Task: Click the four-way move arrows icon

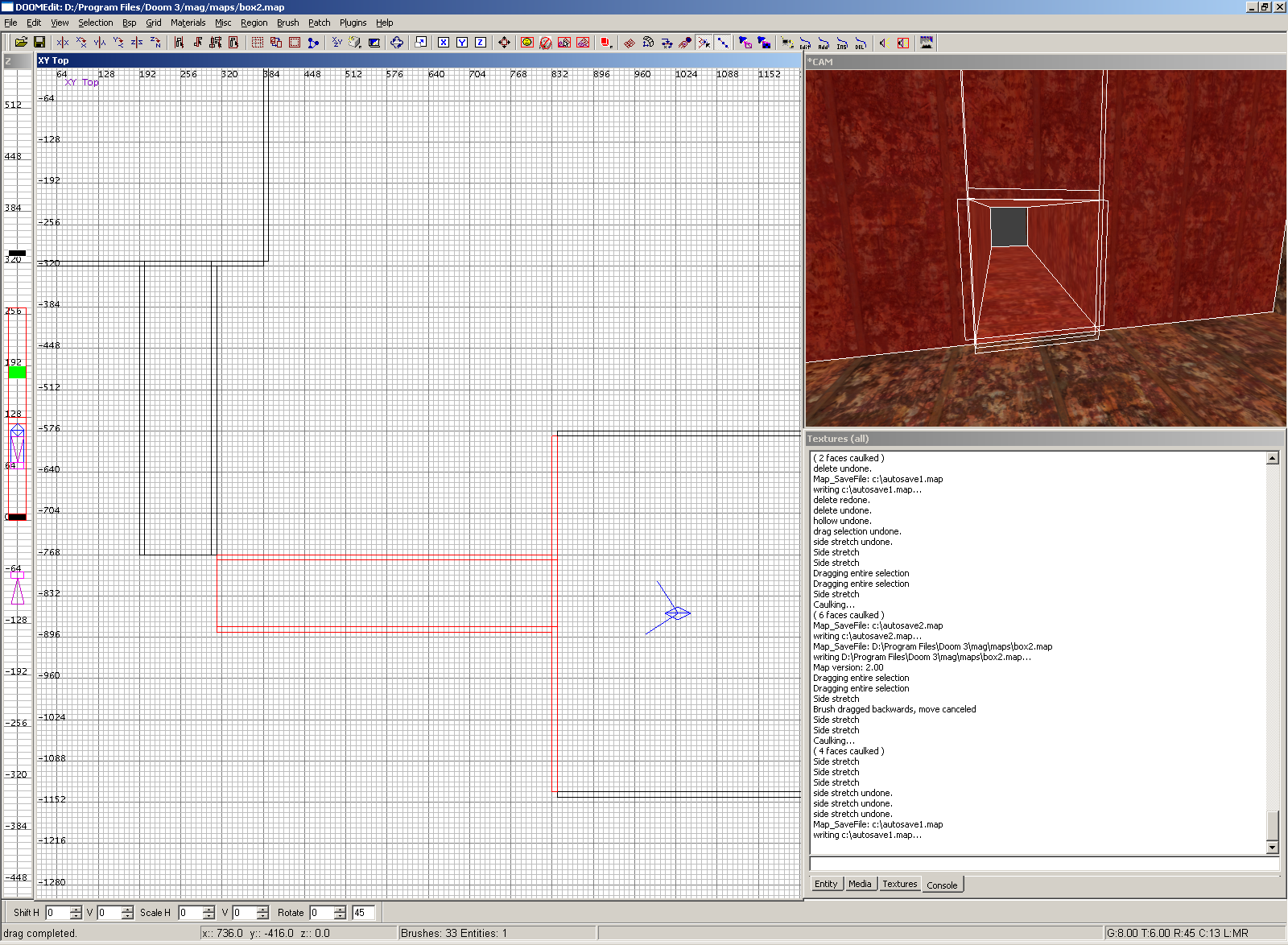Action: [504, 43]
